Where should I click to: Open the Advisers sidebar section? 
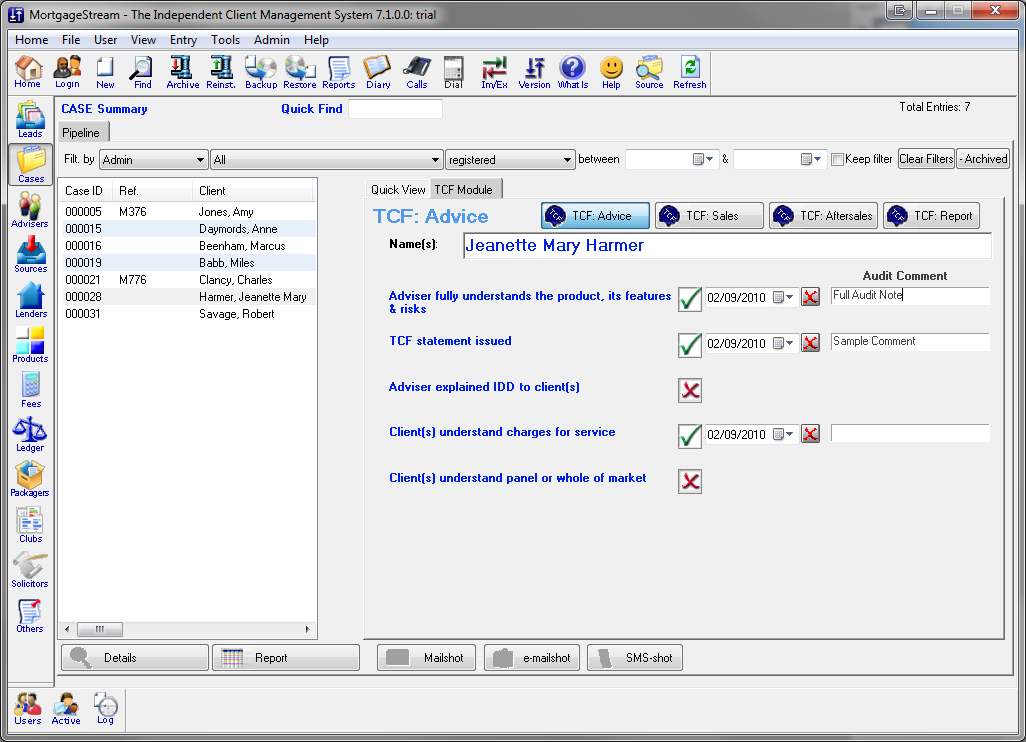30,209
